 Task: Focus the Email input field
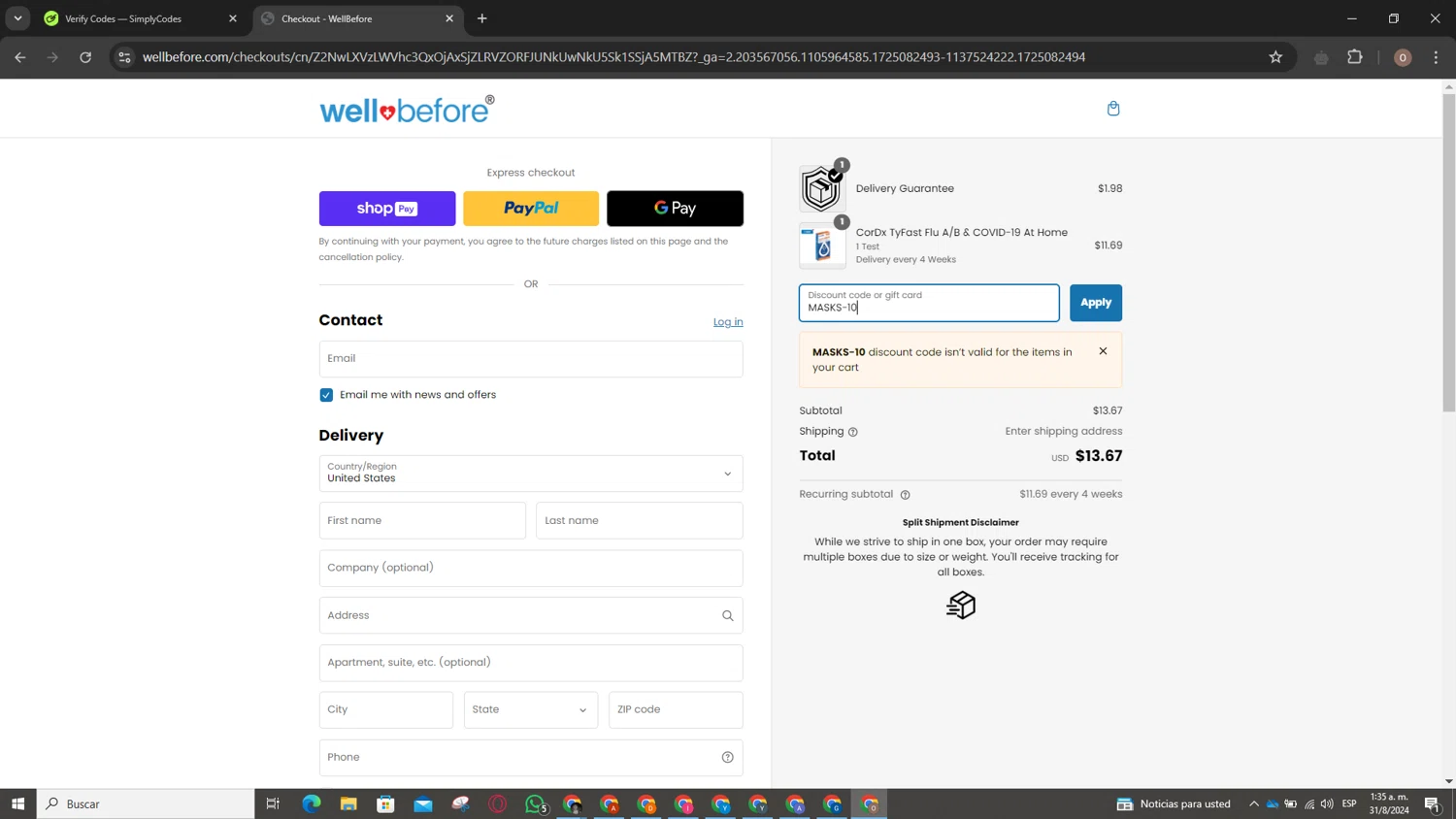[531, 359]
